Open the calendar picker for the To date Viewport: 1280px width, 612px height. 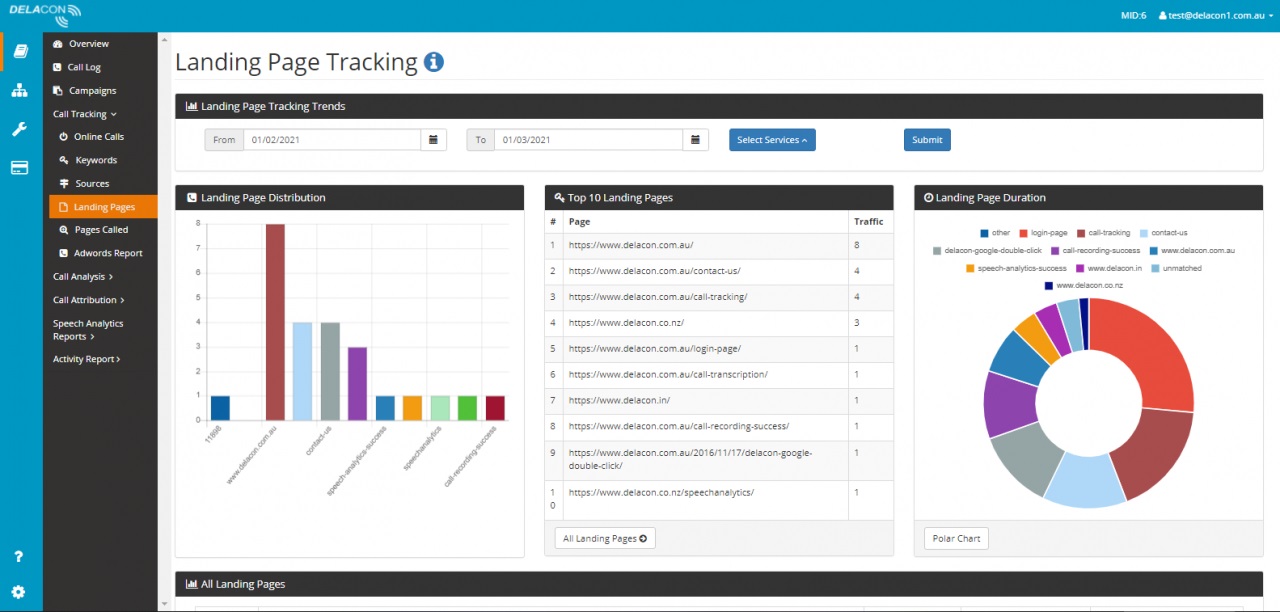697,140
